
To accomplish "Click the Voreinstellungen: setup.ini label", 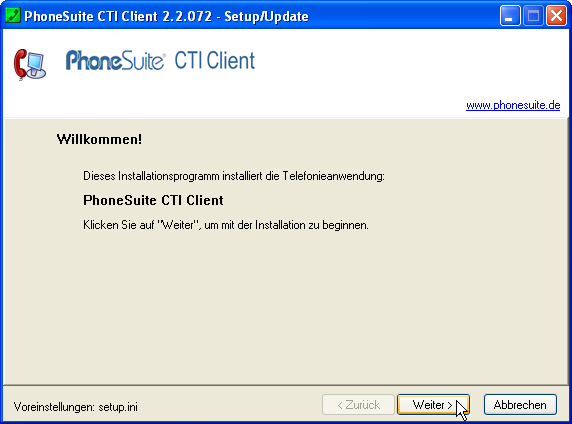I will (x=76, y=406).
